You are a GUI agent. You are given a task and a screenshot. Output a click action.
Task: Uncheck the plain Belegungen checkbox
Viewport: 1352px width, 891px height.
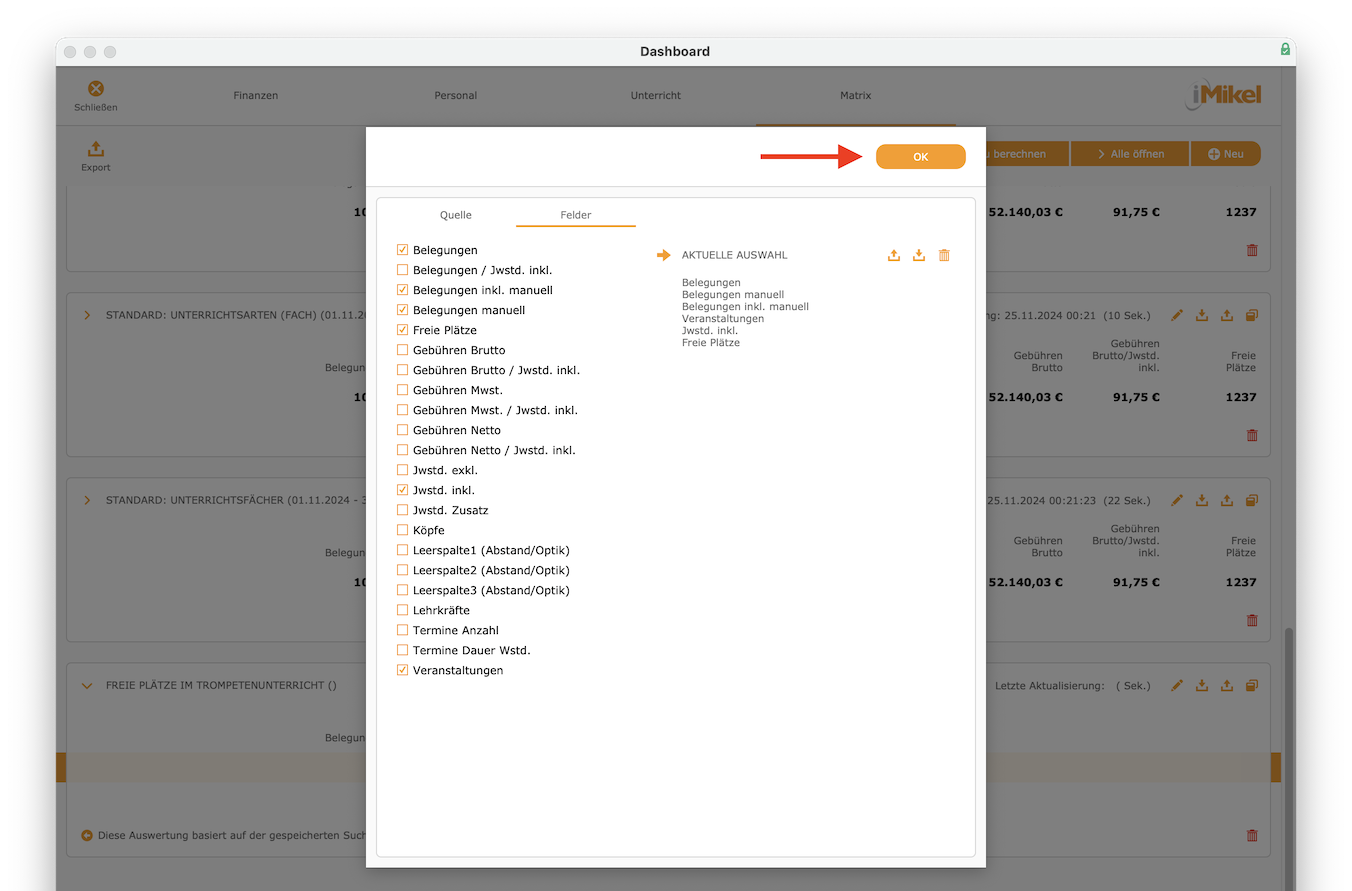click(402, 250)
